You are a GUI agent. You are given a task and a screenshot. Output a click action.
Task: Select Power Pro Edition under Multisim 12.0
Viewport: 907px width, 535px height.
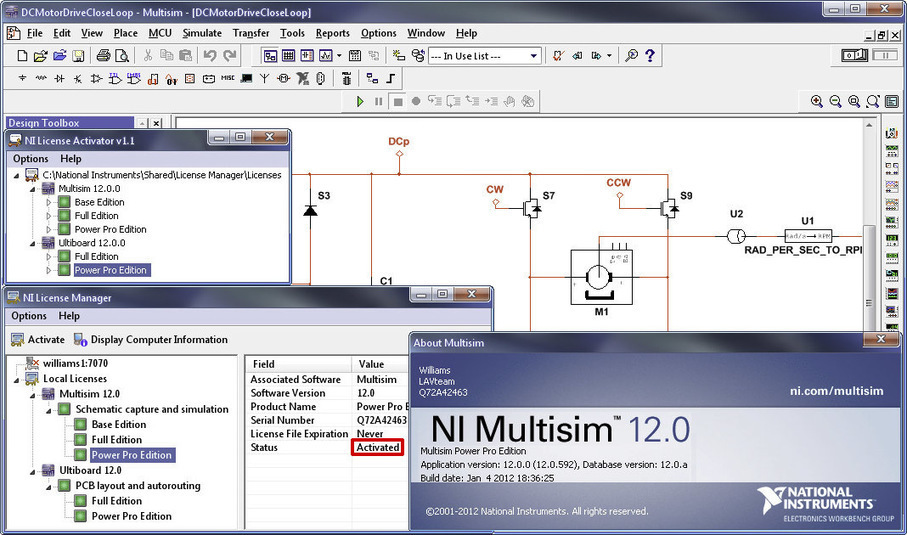coord(131,455)
